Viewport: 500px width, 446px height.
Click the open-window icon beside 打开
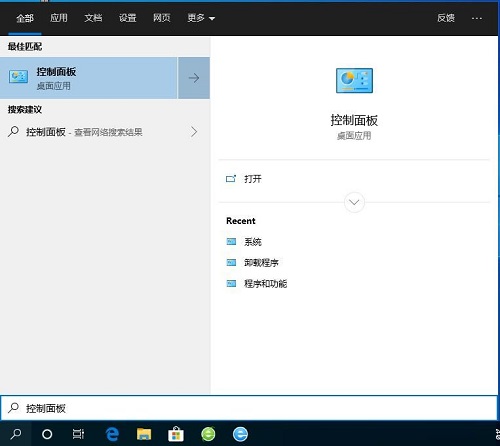click(231, 179)
